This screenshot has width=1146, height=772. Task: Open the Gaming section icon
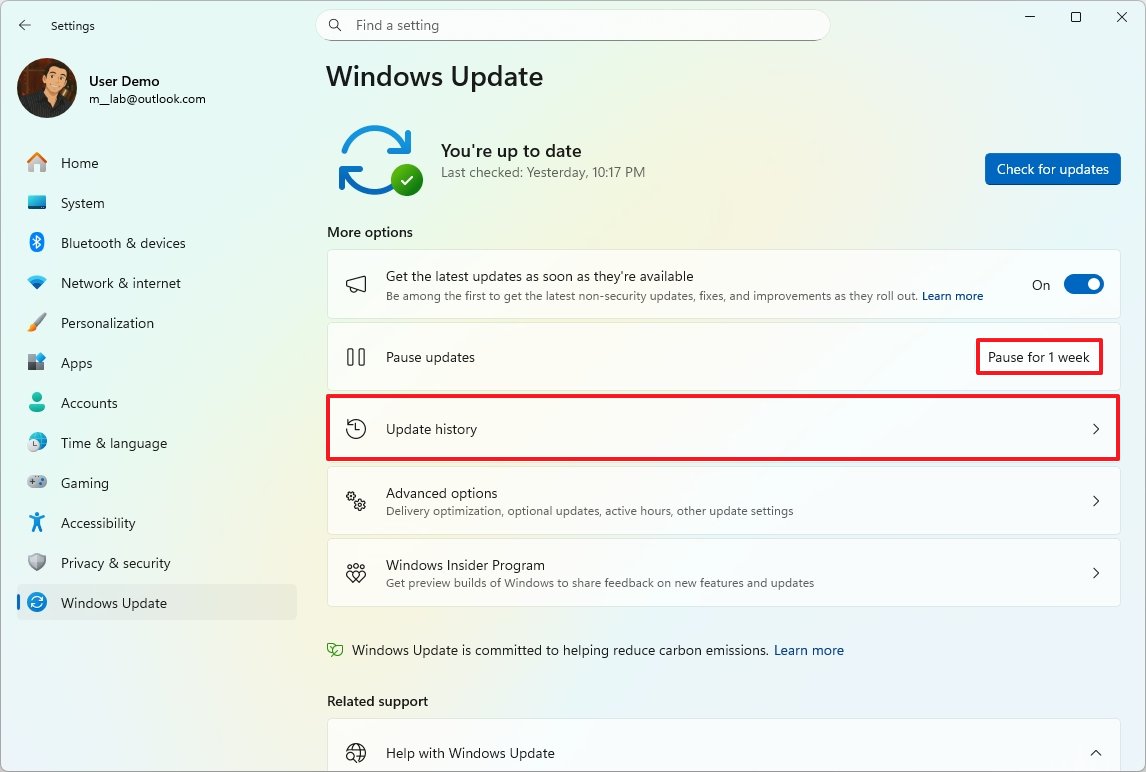tap(37, 483)
